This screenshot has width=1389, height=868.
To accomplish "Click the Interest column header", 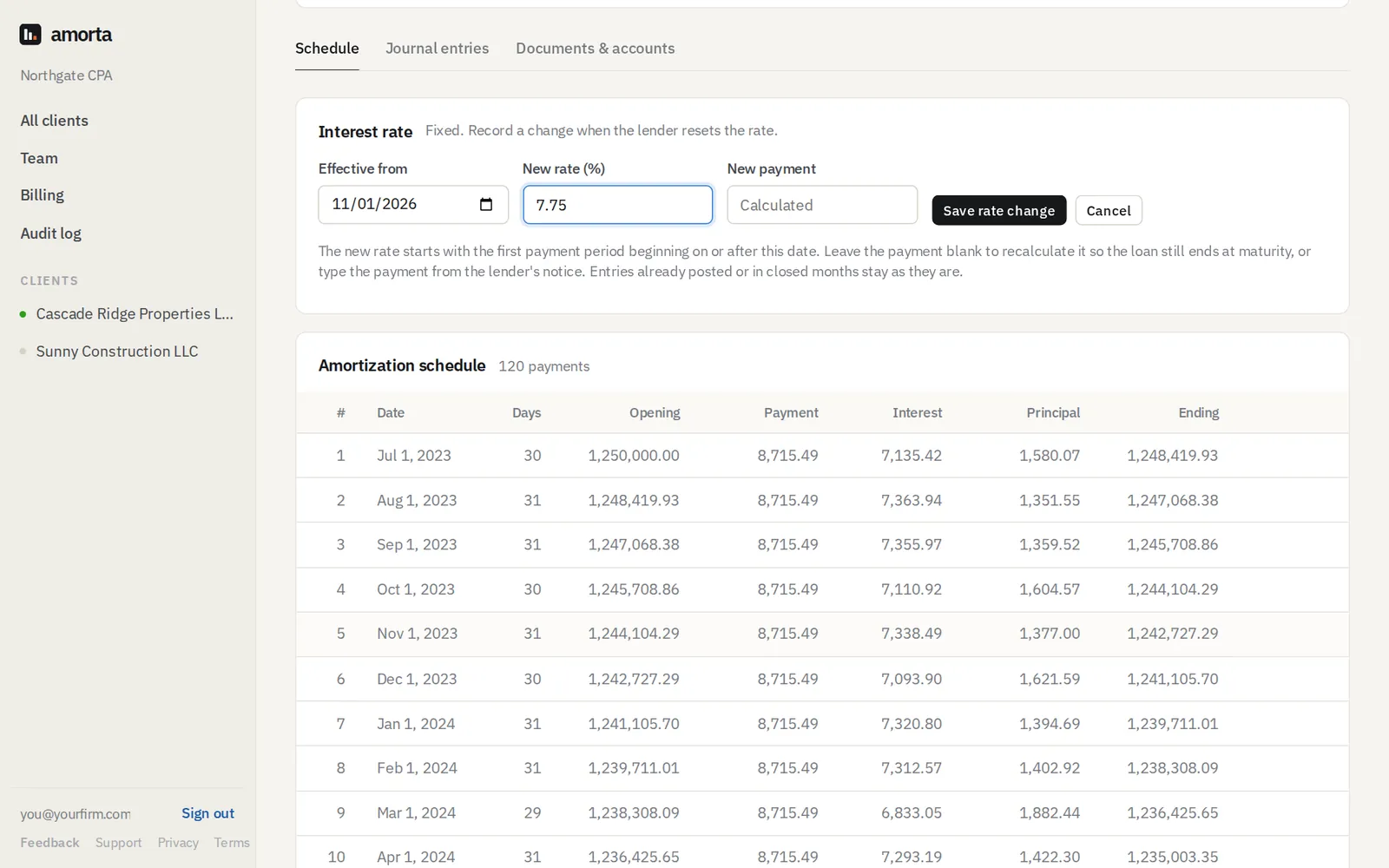I will pos(917,413).
